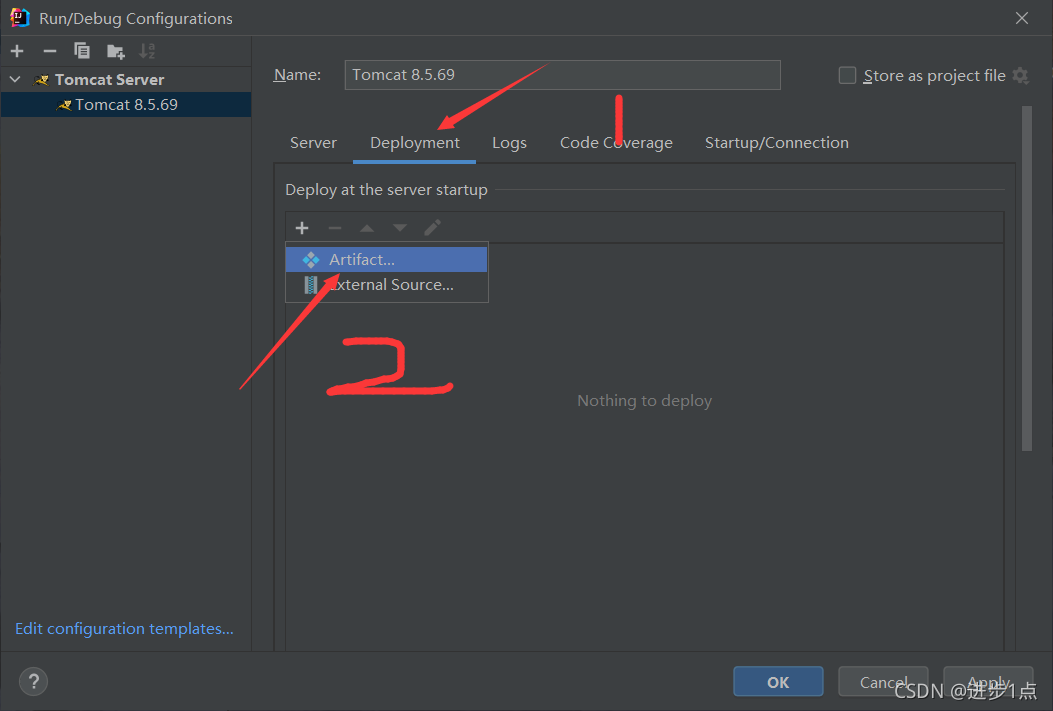1053x711 pixels.
Task: Sort configurations alphabetically
Action: click(x=147, y=51)
